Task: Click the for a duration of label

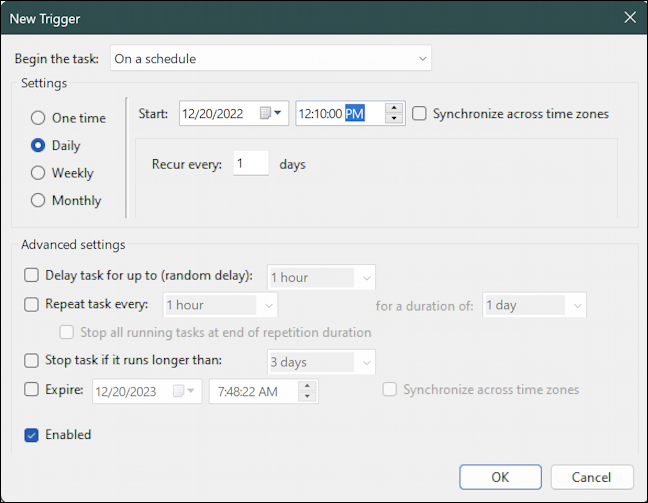Action: click(424, 306)
